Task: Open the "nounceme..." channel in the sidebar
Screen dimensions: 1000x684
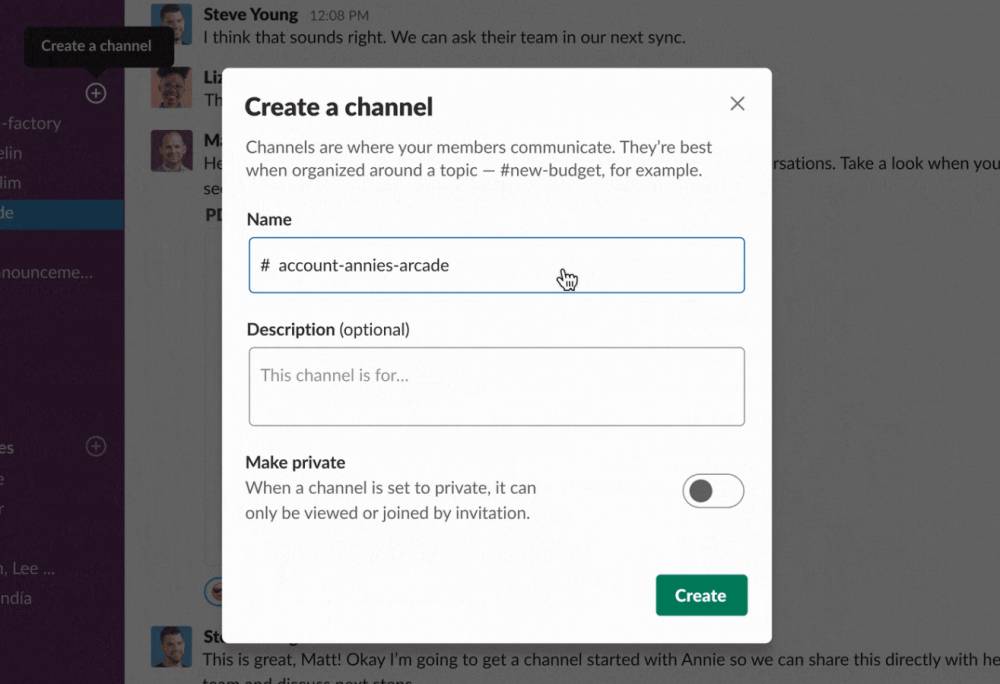Action: 47,272
